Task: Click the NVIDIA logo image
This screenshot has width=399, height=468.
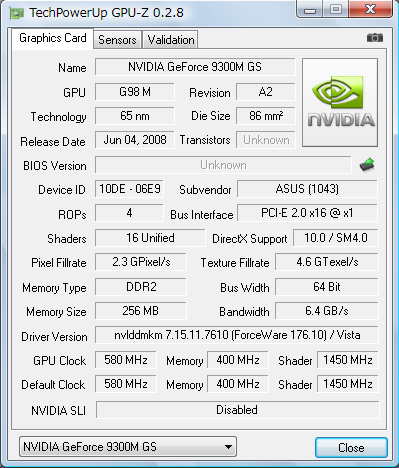Action: [x=340, y=102]
